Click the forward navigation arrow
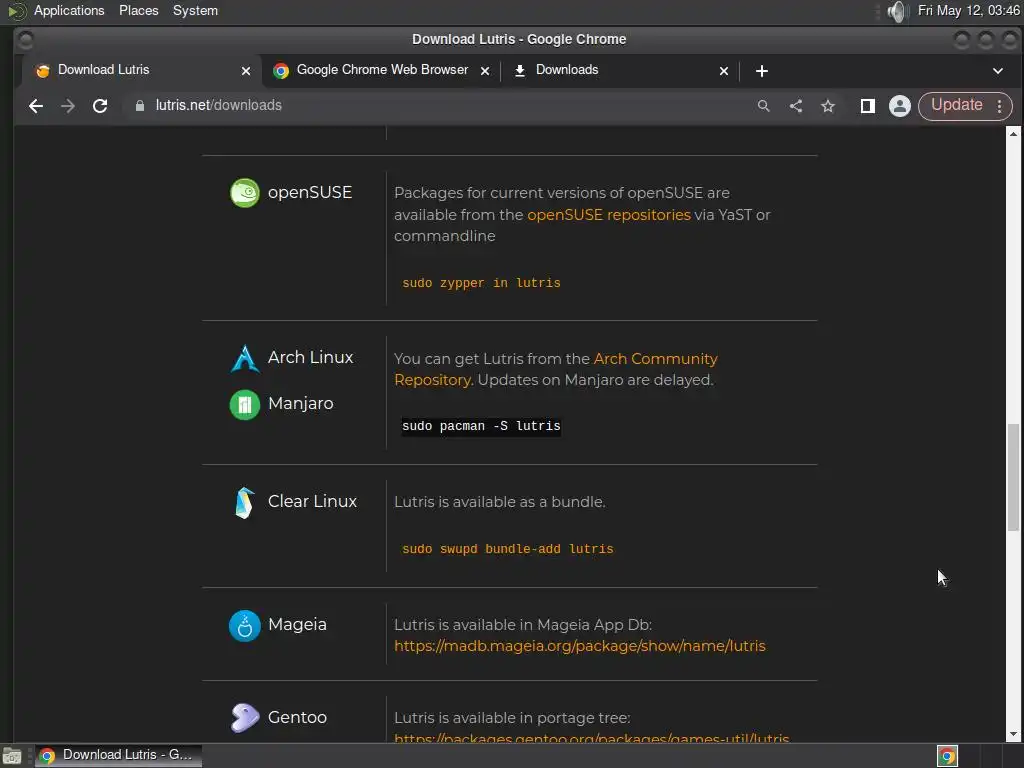The width and height of the screenshot is (1024, 768). (x=68, y=106)
